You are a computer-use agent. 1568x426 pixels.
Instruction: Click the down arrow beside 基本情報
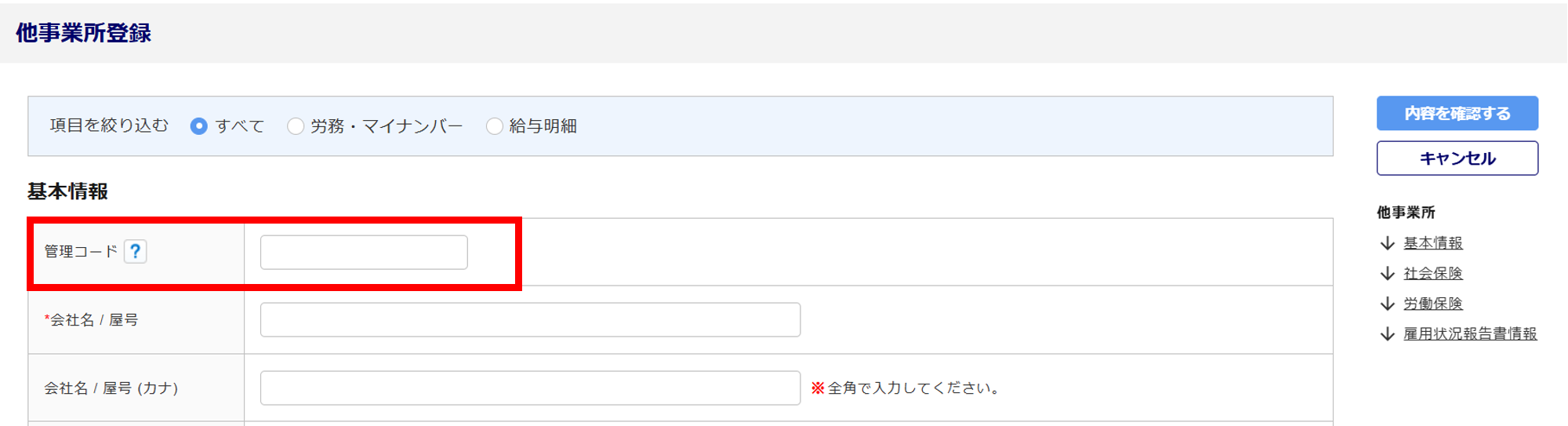pyautogui.click(x=1387, y=243)
